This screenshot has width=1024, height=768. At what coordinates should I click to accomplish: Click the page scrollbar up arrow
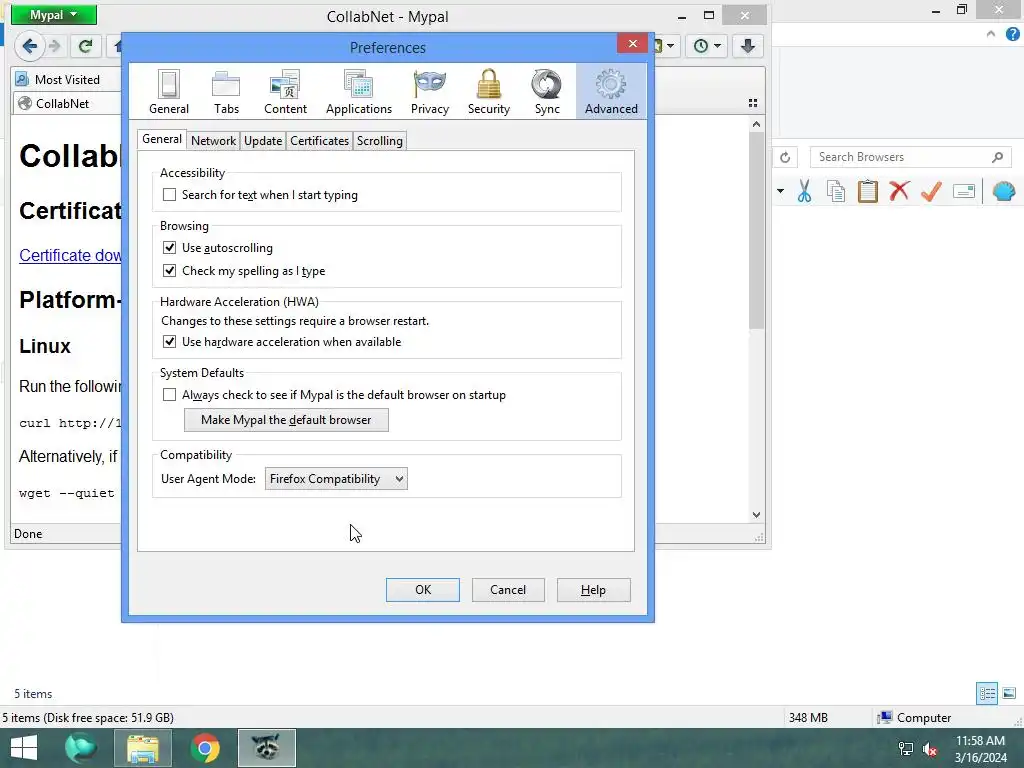click(756, 124)
